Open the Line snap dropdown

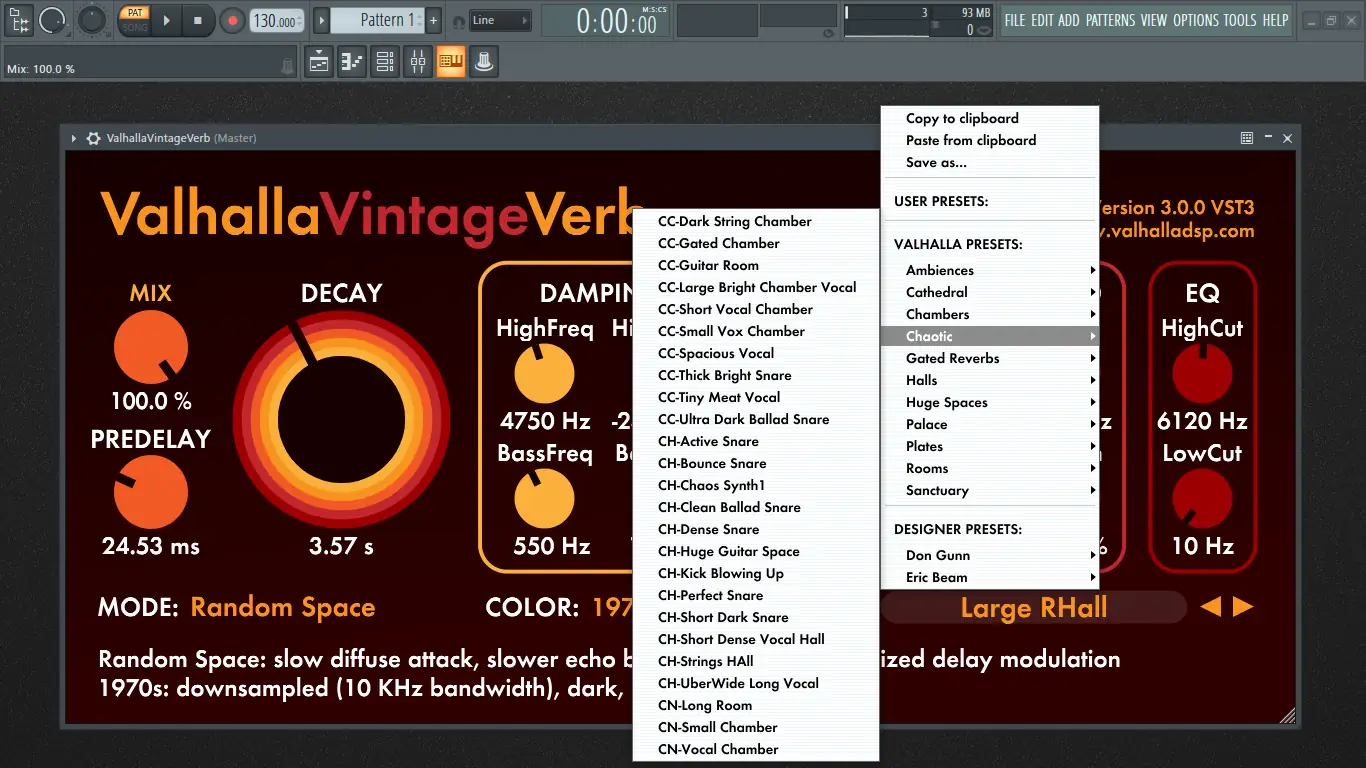coord(500,20)
